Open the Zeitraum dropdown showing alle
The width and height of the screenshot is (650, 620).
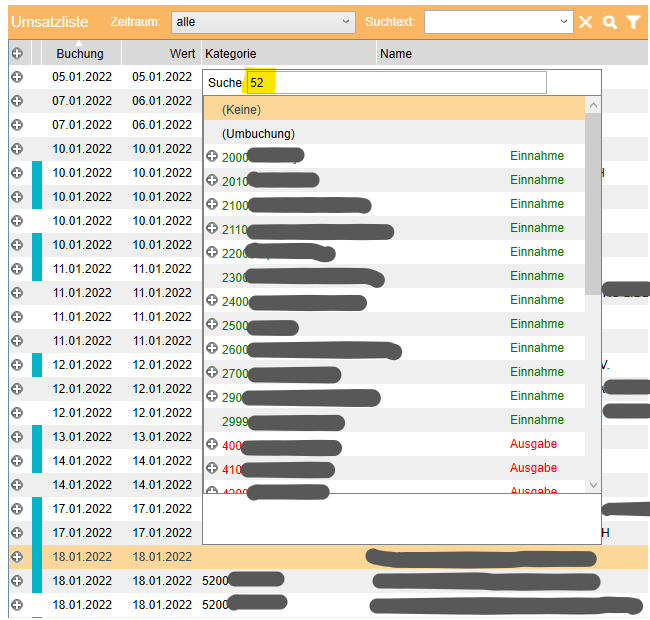[263, 22]
